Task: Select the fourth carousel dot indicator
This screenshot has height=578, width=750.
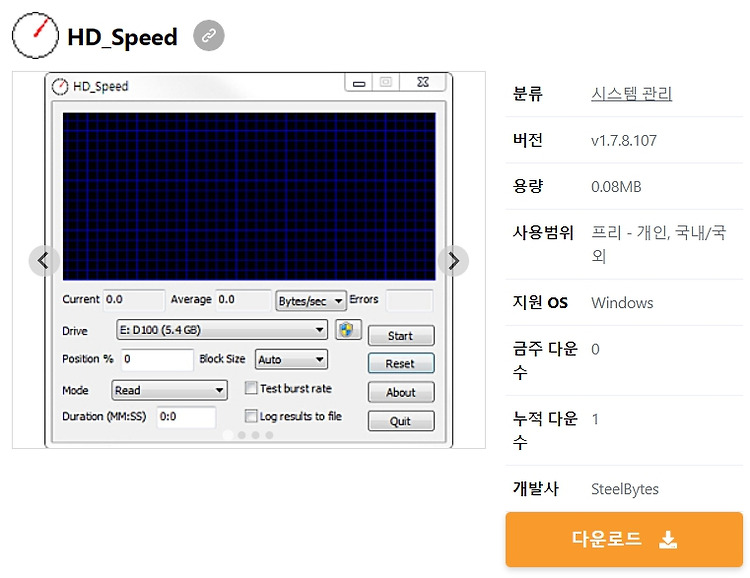Action: click(x=269, y=435)
